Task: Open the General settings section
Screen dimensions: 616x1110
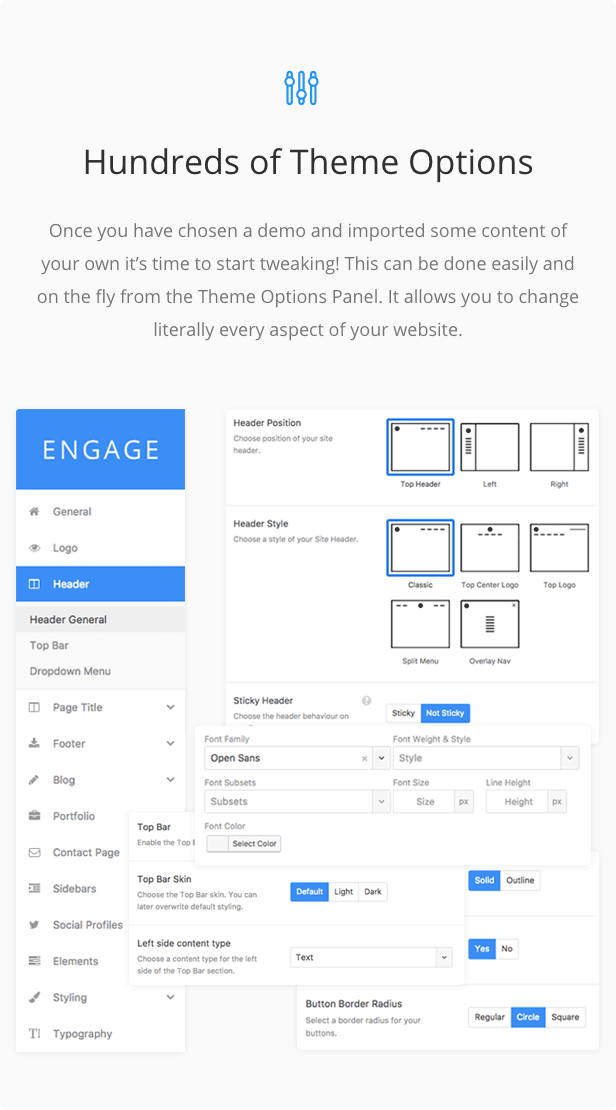Action: point(100,512)
